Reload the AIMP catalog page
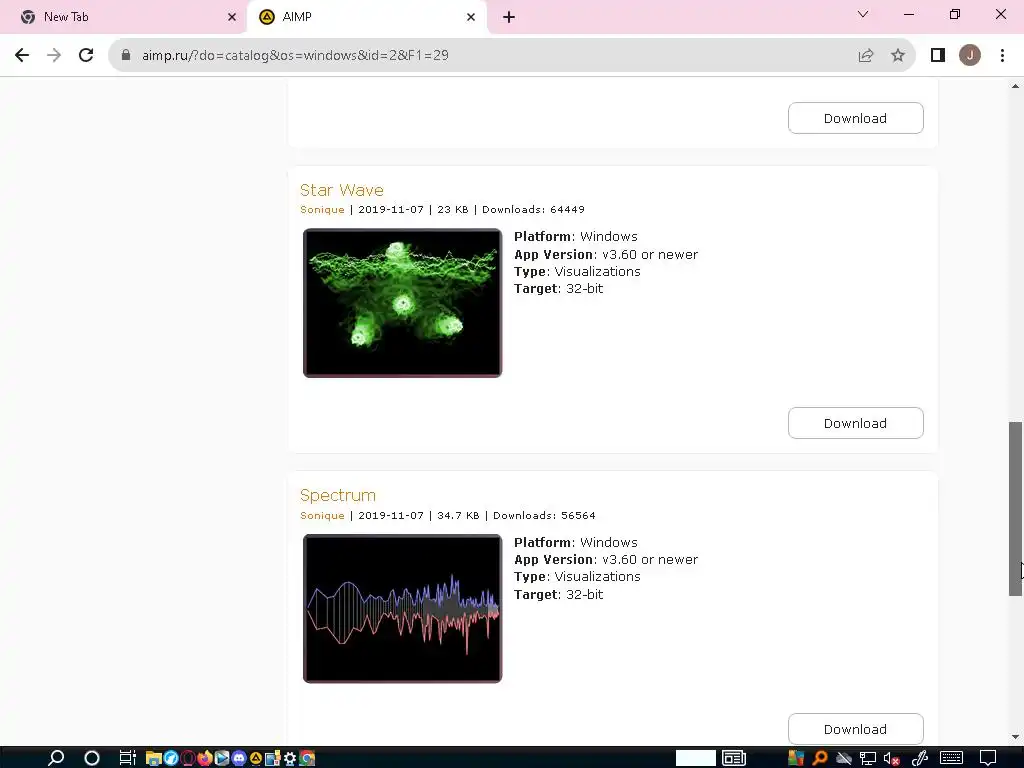Viewport: 1024px width, 768px height. click(86, 55)
